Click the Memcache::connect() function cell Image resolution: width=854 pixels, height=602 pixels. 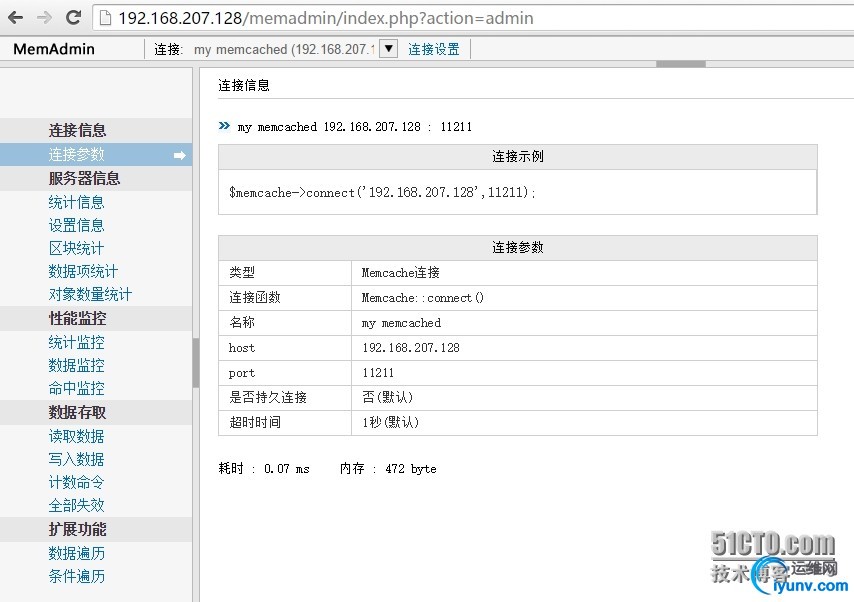pyautogui.click(x=584, y=297)
